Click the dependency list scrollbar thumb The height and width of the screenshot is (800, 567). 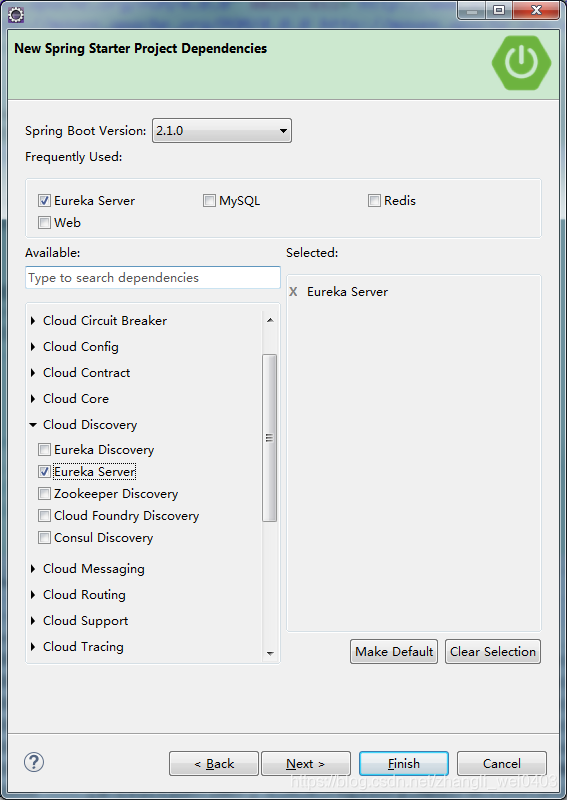coord(269,438)
